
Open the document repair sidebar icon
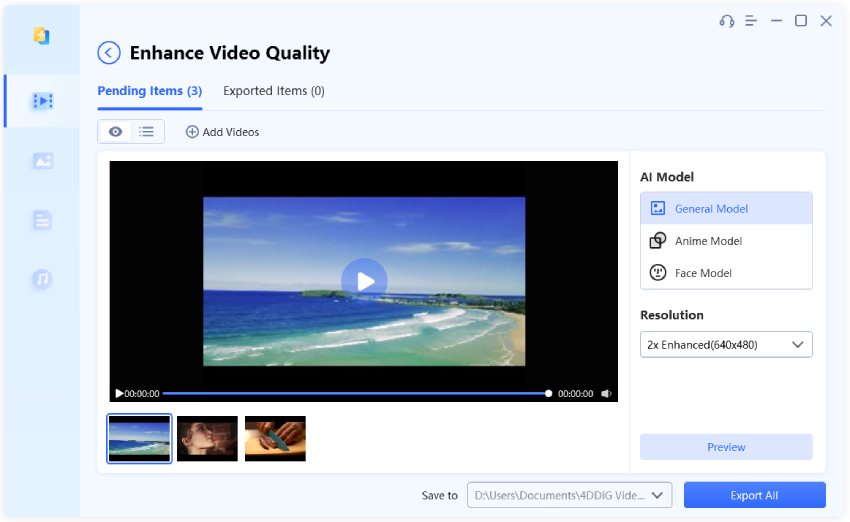coord(42,220)
